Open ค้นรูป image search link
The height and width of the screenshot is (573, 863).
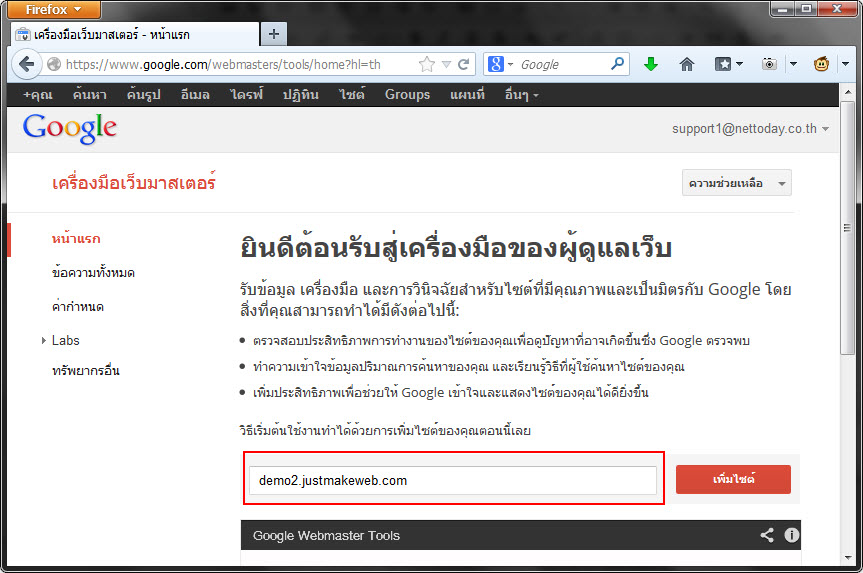tap(143, 95)
